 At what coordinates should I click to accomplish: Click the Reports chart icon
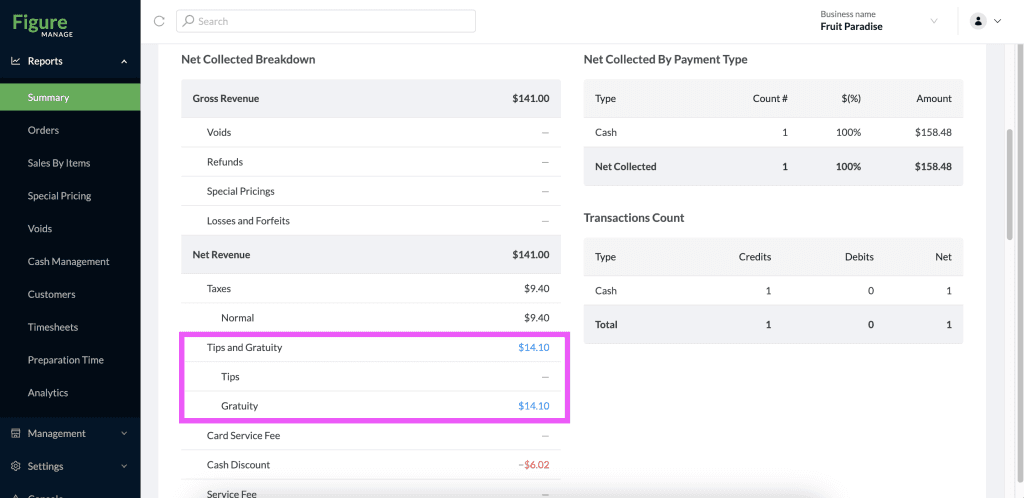16,61
